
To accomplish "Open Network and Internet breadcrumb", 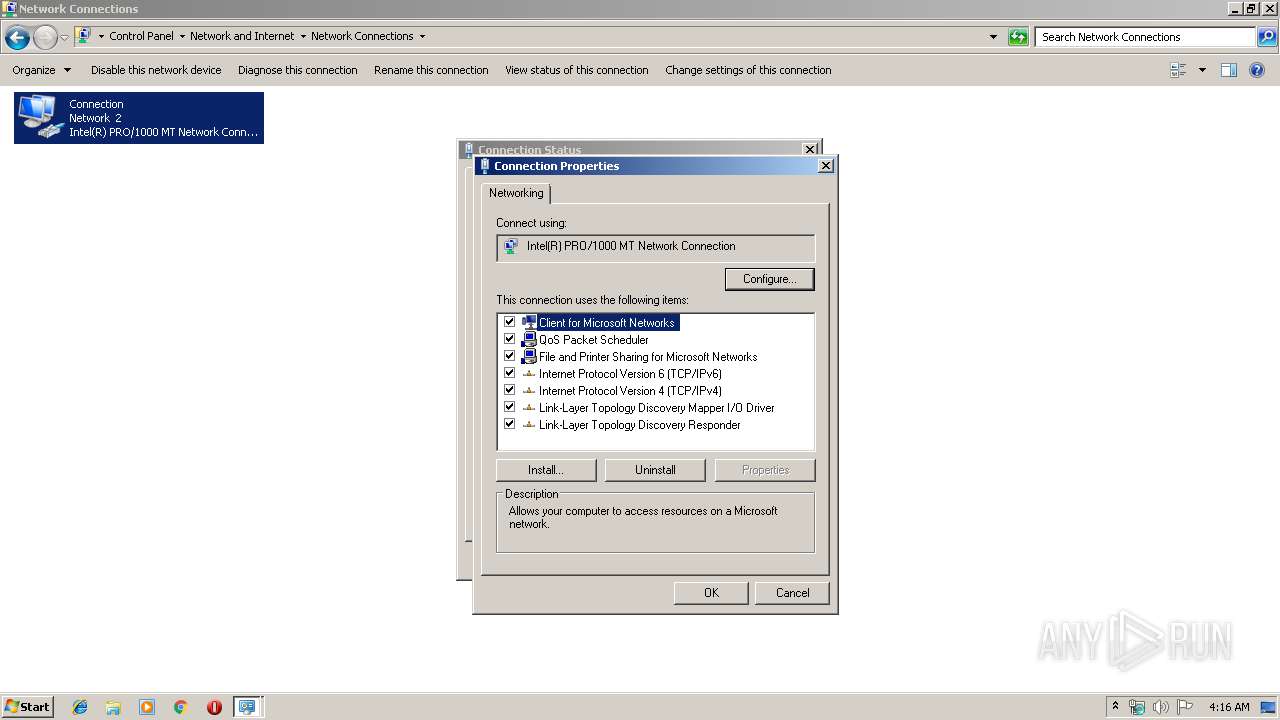I will pos(242,36).
